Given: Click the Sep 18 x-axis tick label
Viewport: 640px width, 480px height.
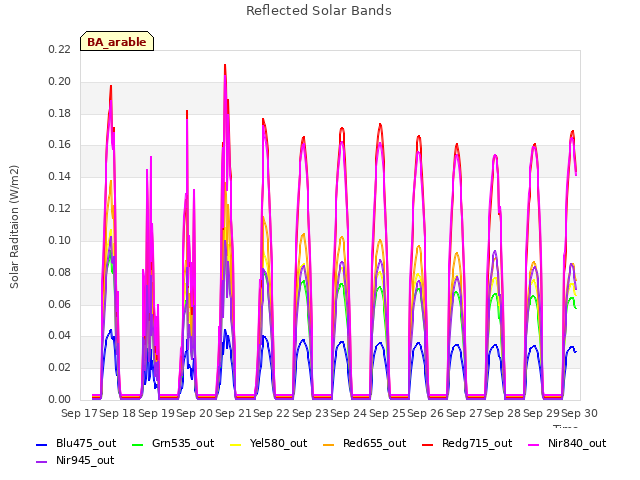Looking at the screenshot, I should 118,413.
